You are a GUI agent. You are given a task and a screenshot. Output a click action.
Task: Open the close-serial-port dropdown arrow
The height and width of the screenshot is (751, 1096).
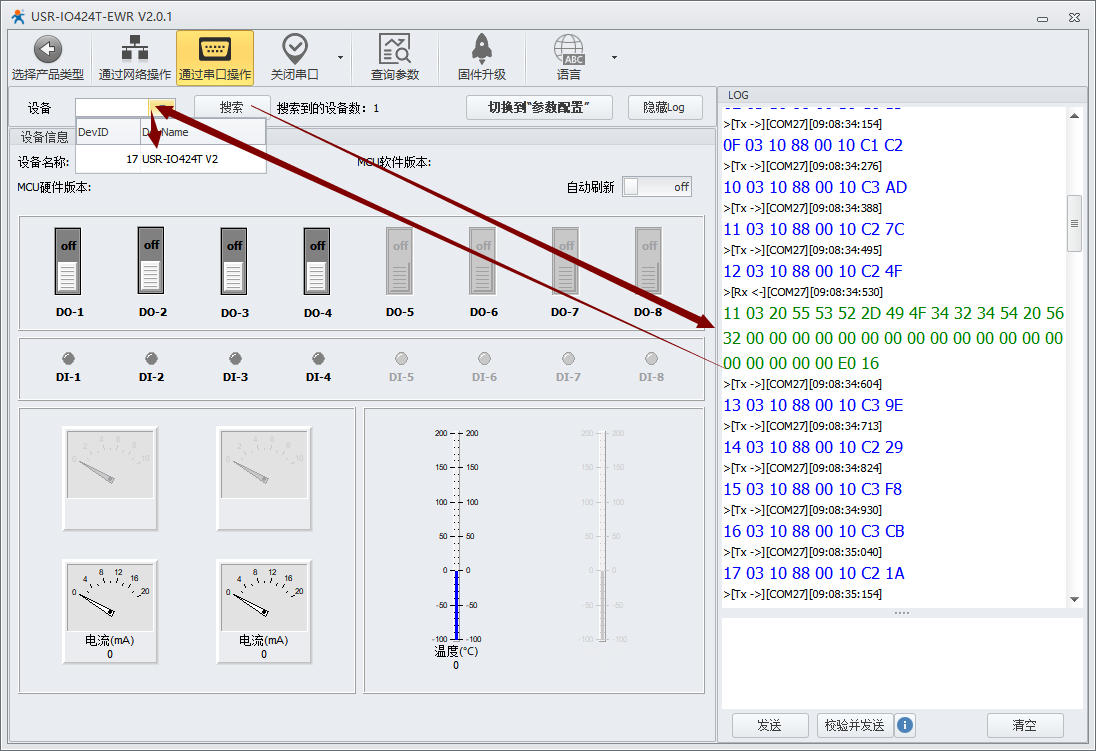[x=340, y=57]
